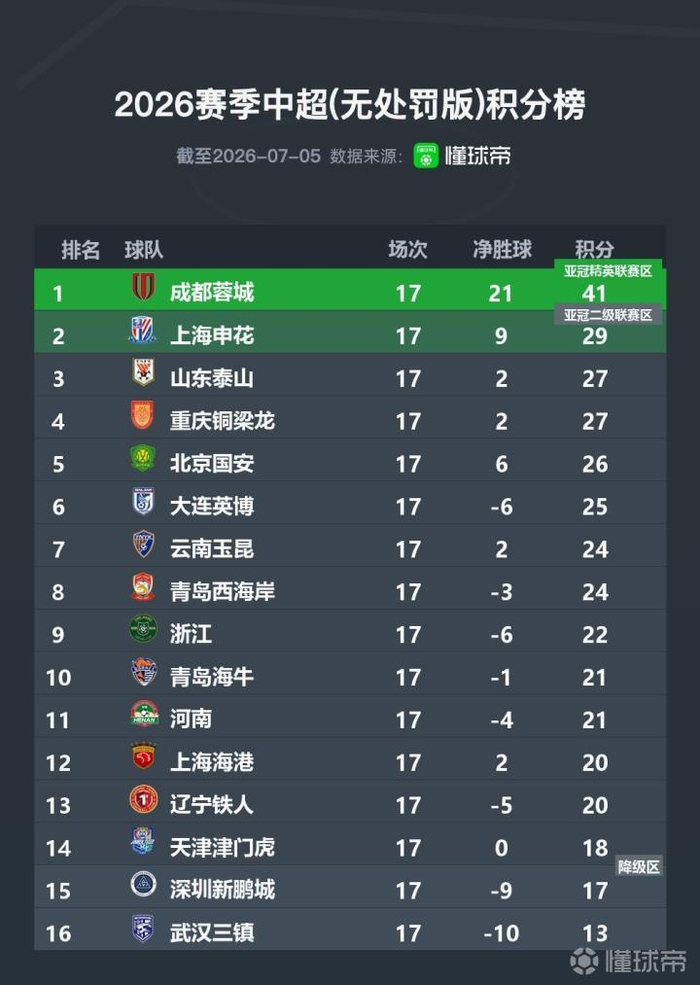Open the 重庆铜梁龙 team name

click(222, 421)
